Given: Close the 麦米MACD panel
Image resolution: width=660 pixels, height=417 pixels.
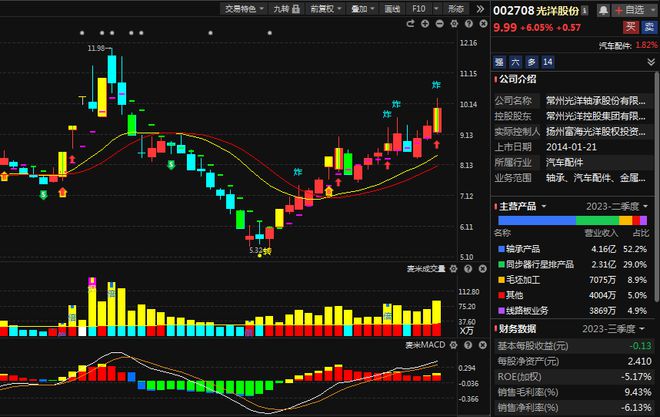Looking at the screenshot, I should click(x=483, y=345).
